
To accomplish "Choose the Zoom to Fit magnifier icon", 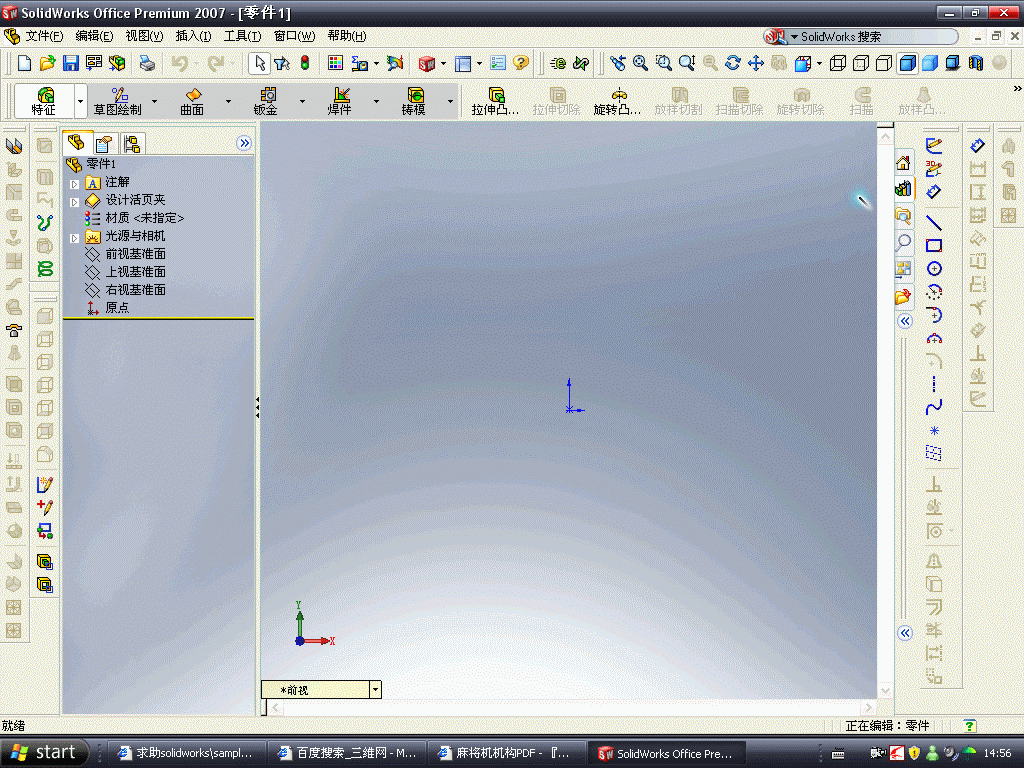I will (640, 63).
